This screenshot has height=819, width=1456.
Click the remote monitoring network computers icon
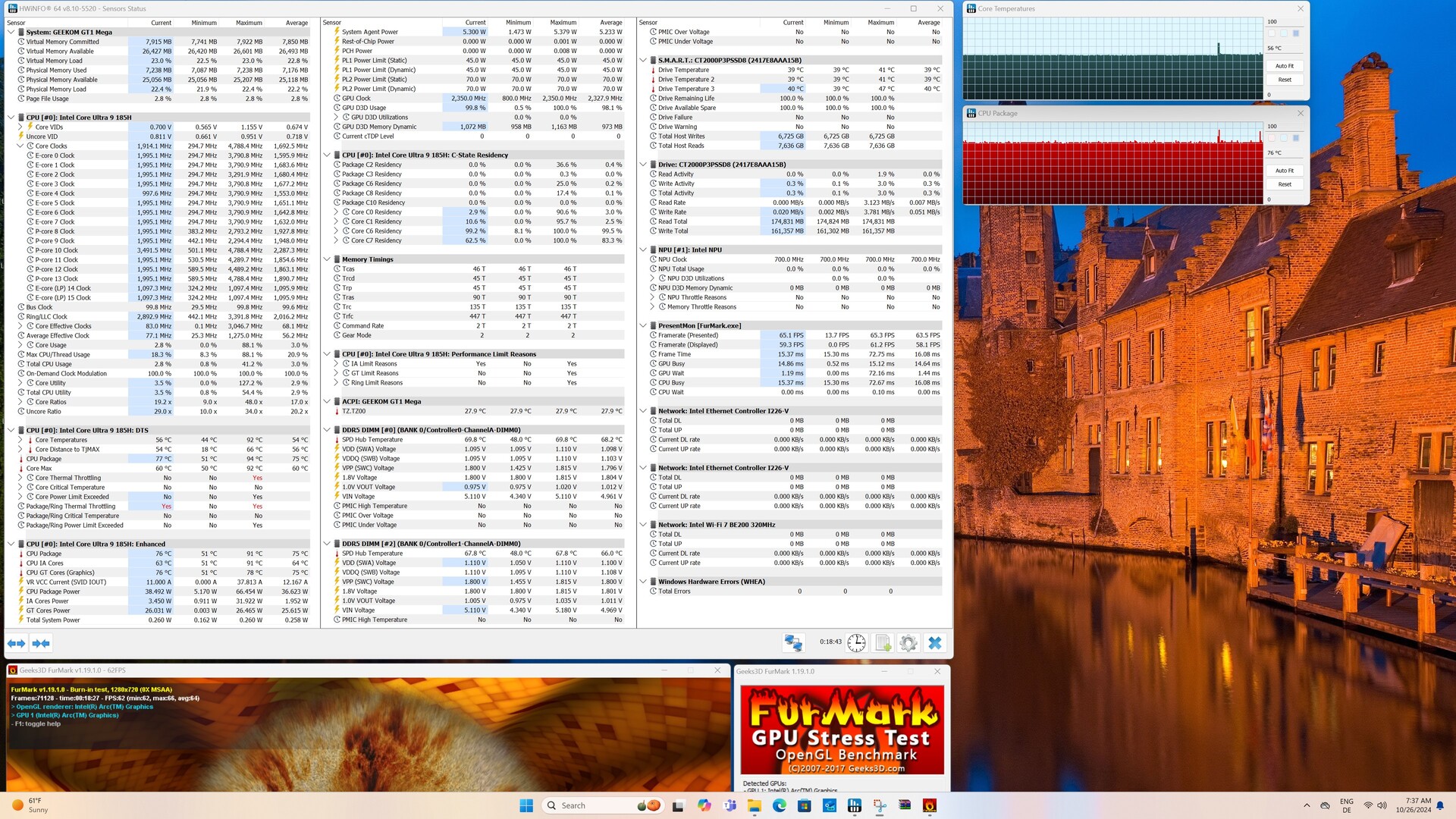793,643
